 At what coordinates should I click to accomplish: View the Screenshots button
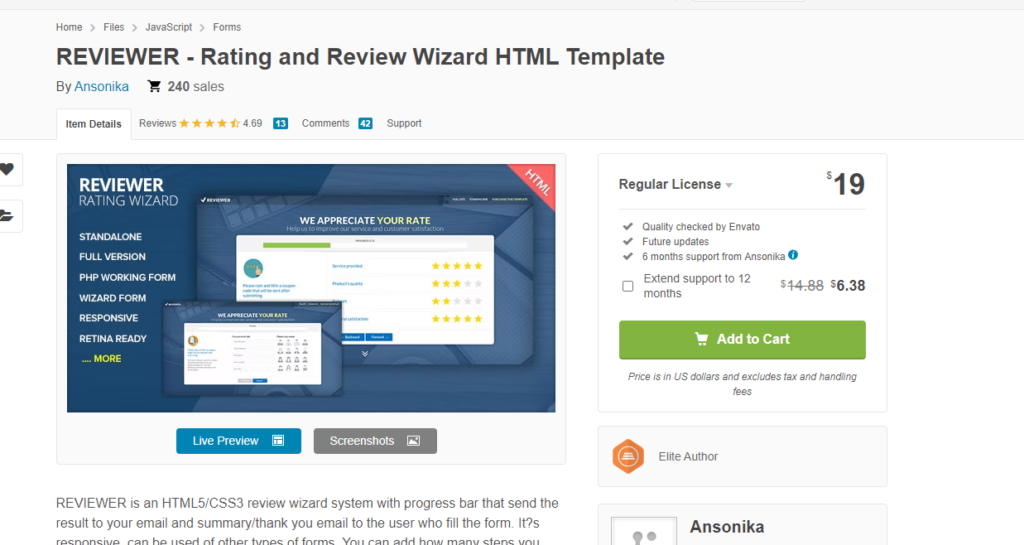375,441
